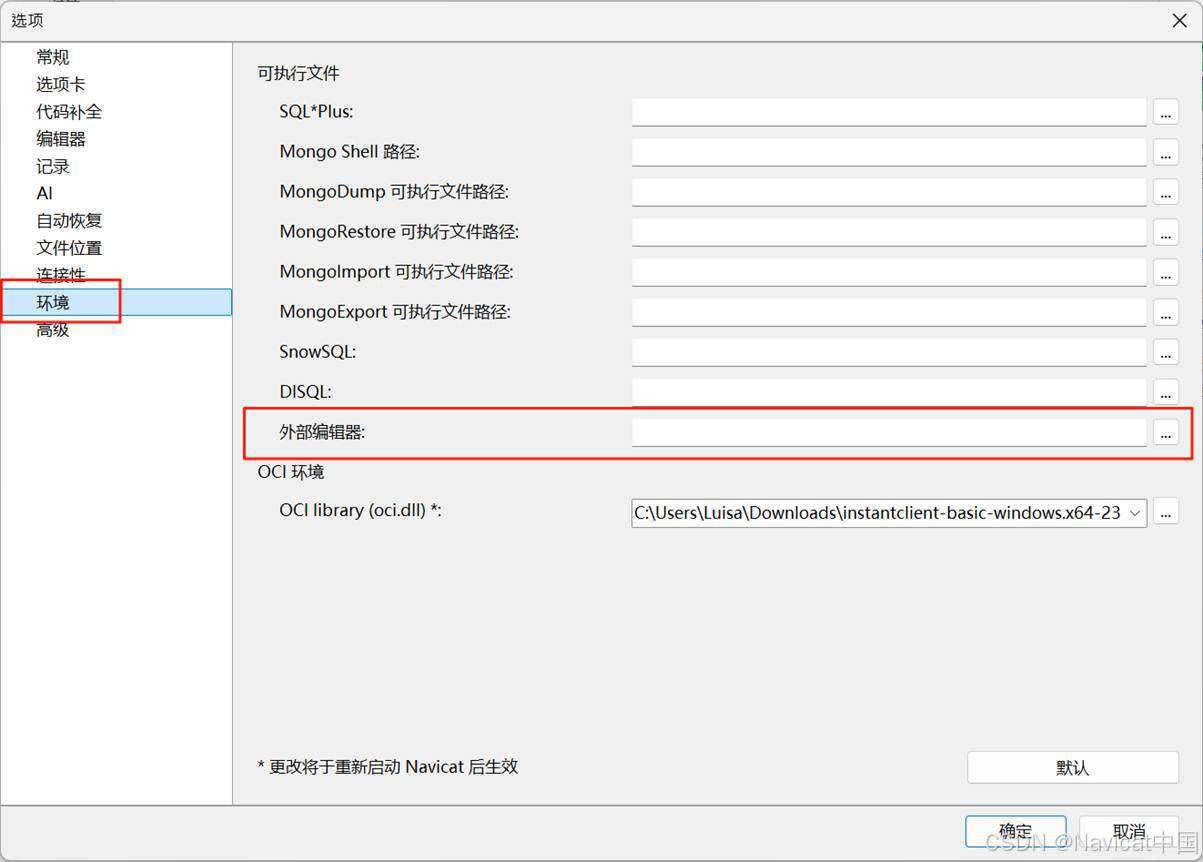Click the 默认 button
The width and height of the screenshot is (1203, 862).
pyautogui.click(x=1073, y=768)
